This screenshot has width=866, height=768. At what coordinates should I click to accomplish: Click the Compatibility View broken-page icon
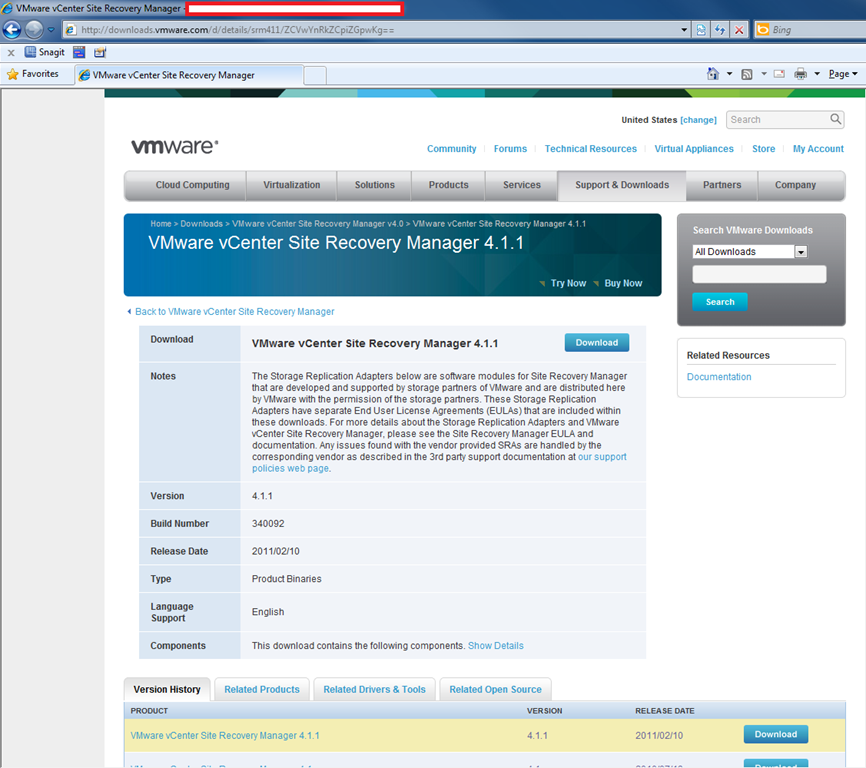701,30
